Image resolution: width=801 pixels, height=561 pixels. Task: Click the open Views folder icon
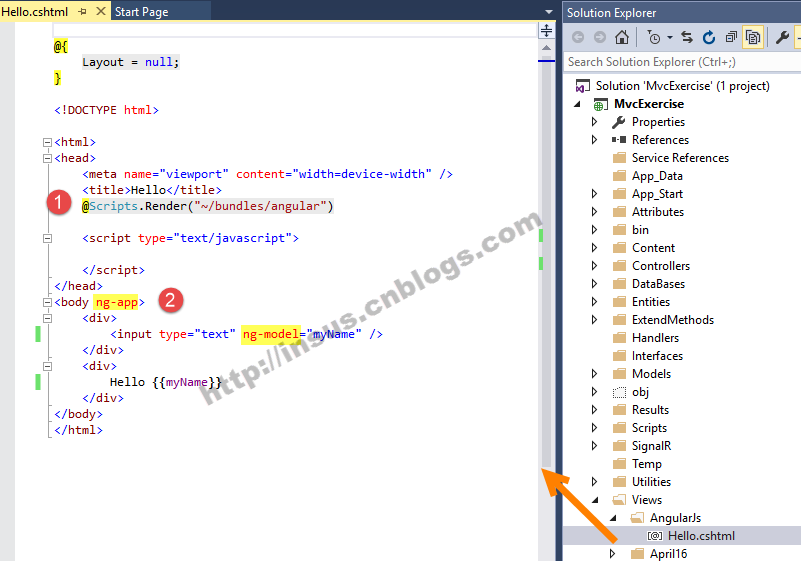(619, 500)
